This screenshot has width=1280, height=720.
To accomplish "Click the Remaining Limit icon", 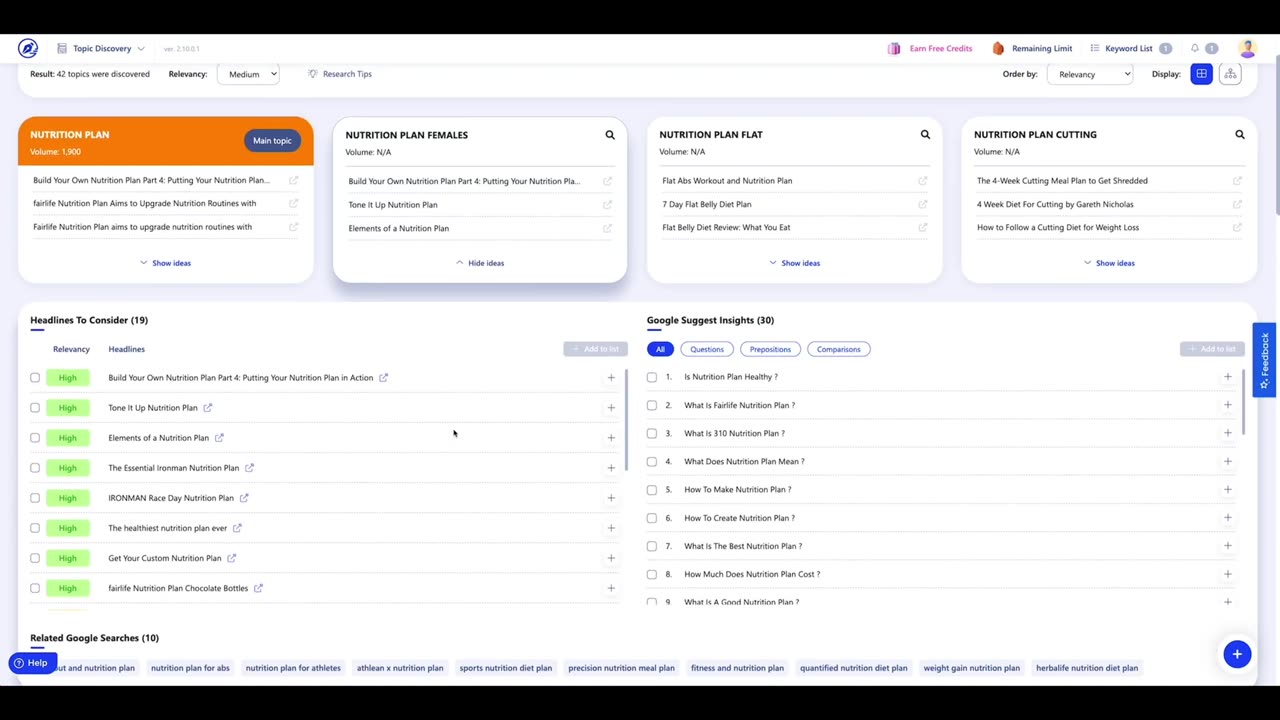I will click(998, 48).
